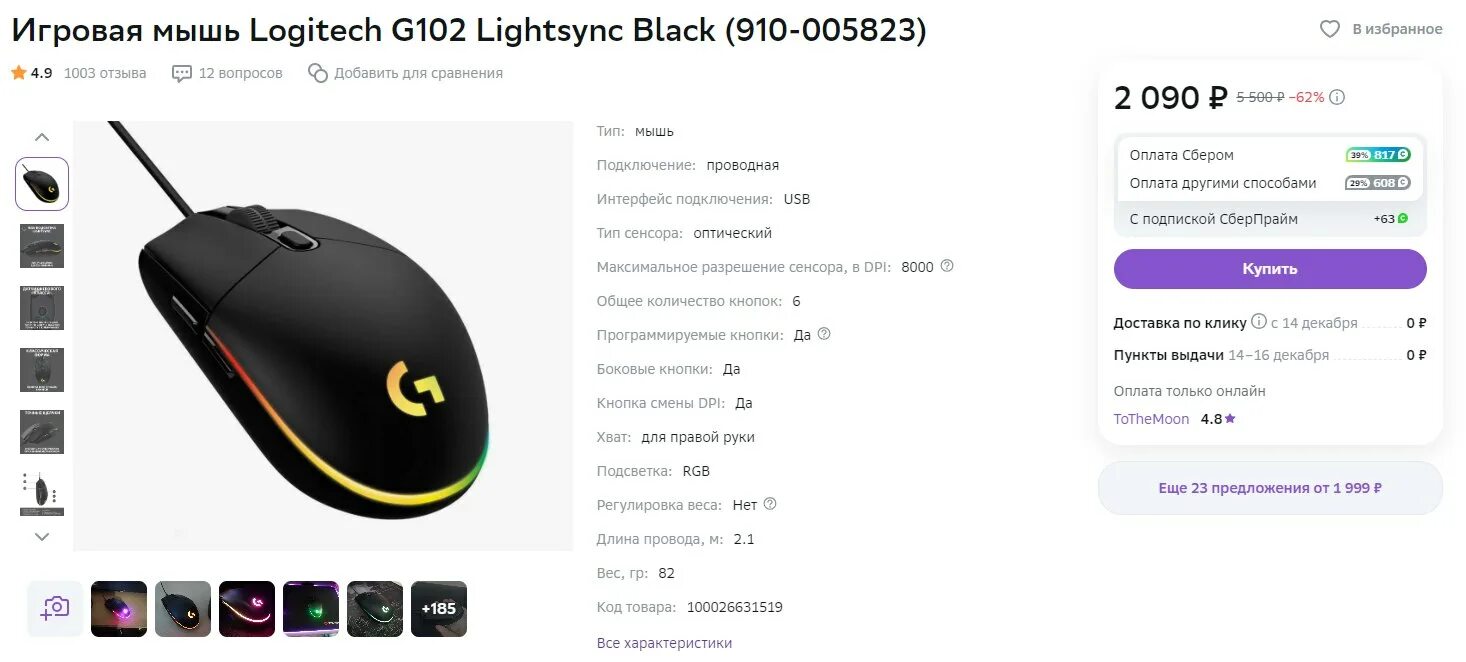Open the 12 вопросов chat icon link

[x=182, y=73]
